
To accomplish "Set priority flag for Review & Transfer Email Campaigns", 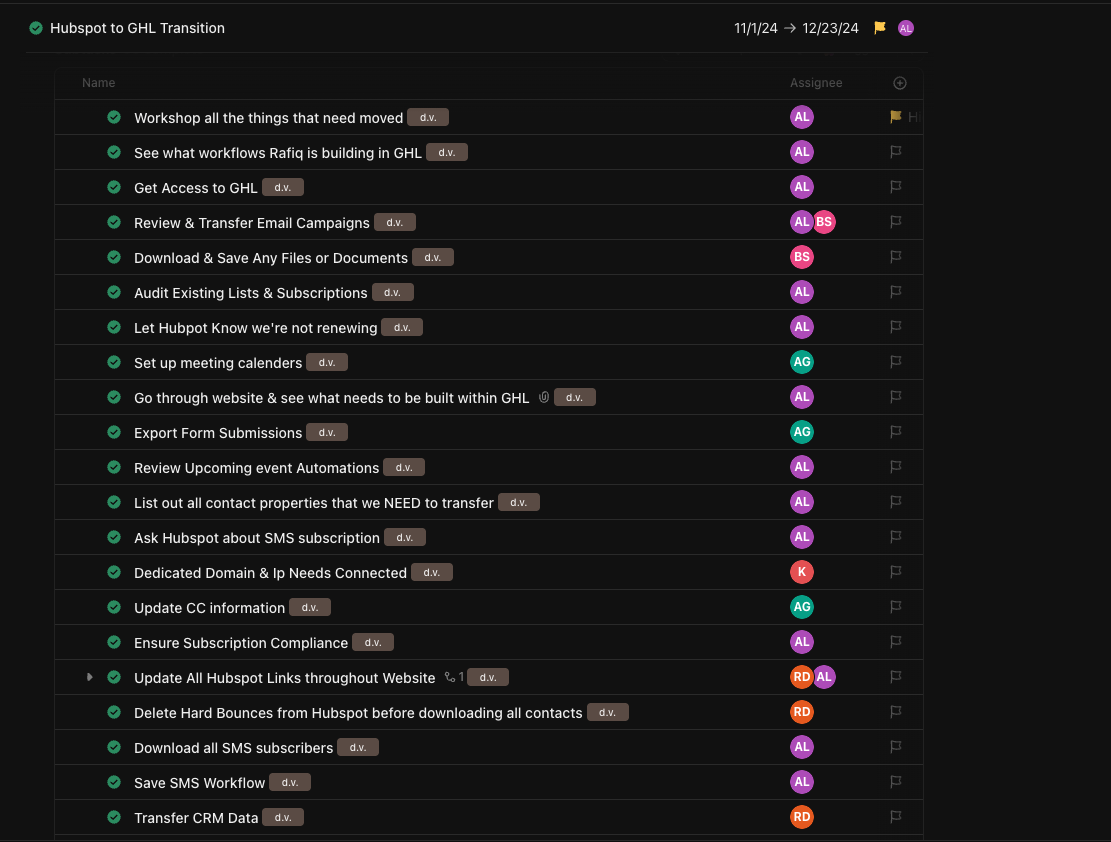I will [x=896, y=222].
